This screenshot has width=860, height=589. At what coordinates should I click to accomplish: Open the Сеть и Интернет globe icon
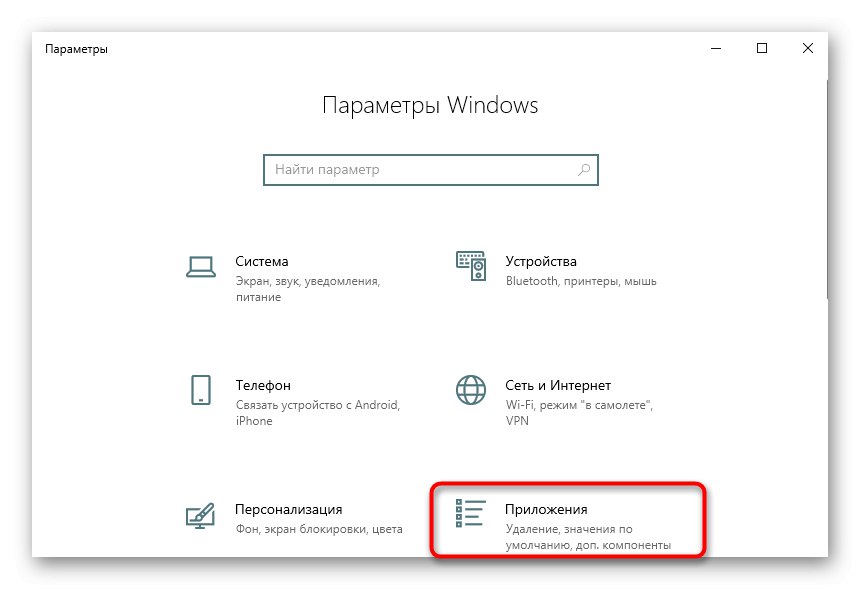(x=471, y=390)
